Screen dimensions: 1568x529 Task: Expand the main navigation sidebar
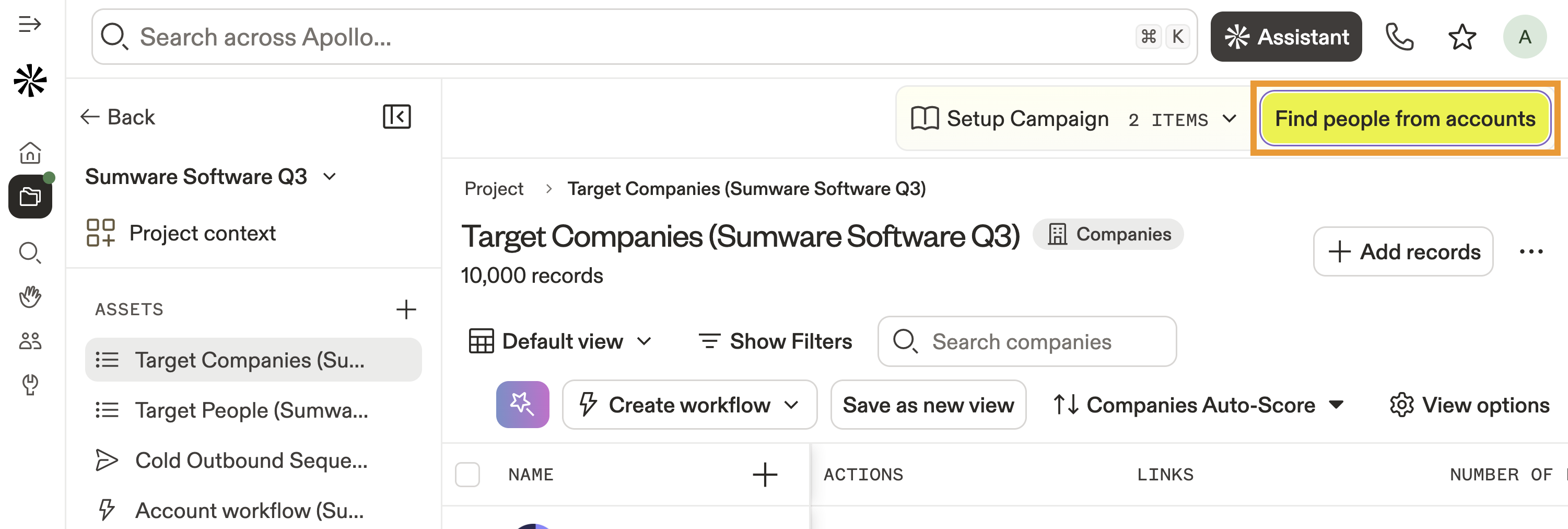30,25
